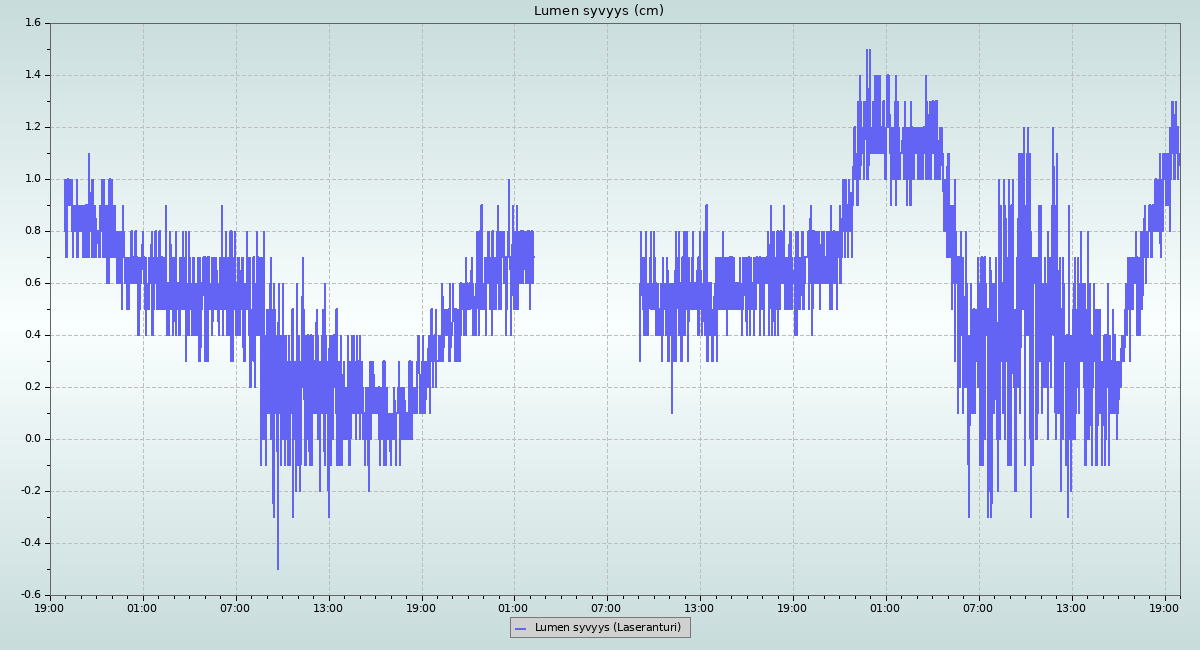
Task: Pick the 1.0 y-axis tick label
Action: pos(32,179)
